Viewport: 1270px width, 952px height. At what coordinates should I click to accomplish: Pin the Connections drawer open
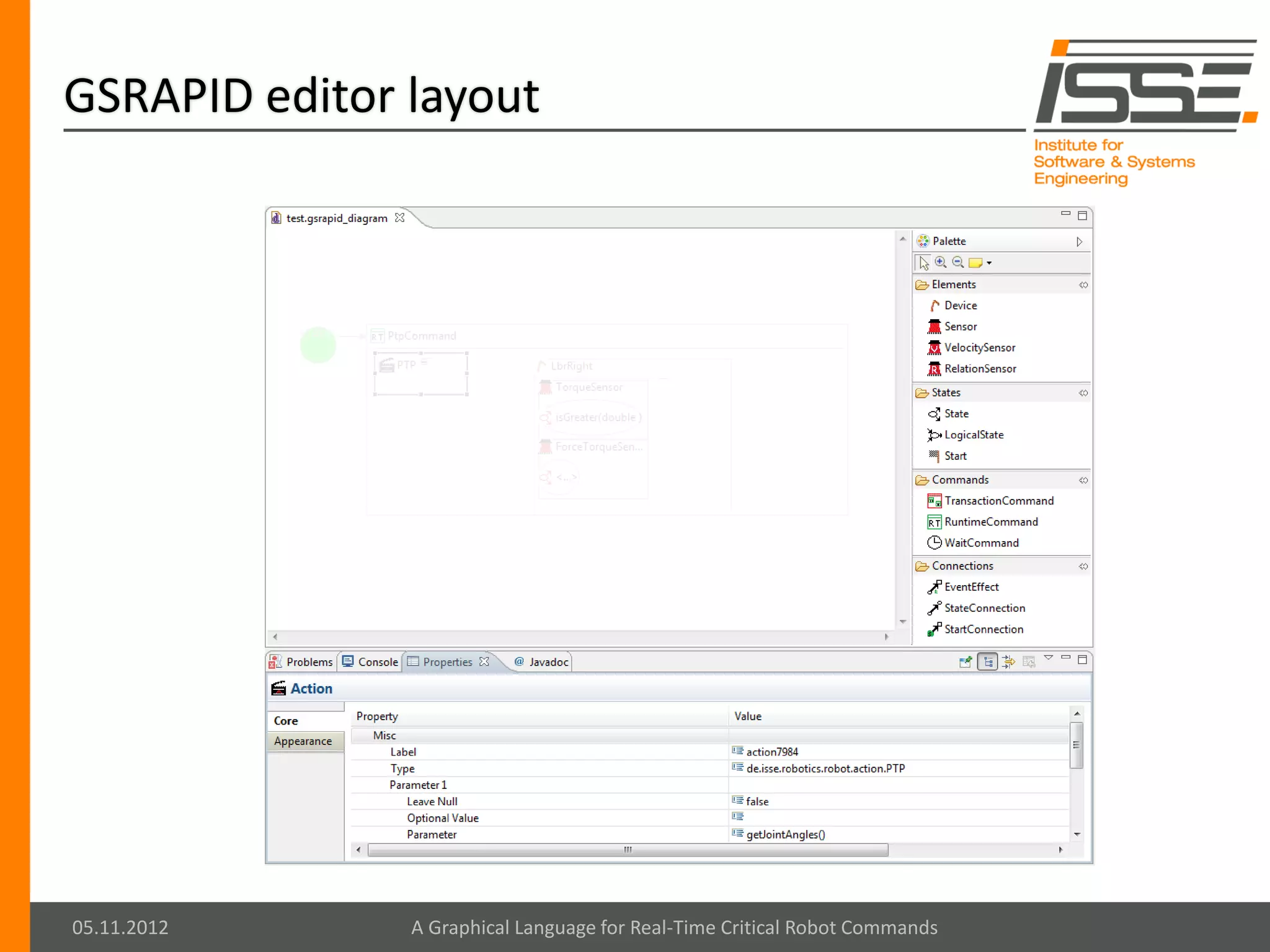pyautogui.click(x=1083, y=566)
